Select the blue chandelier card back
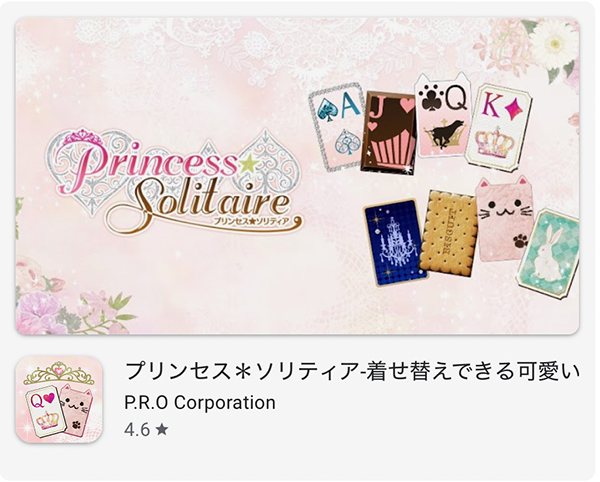The width and height of the screenshot is (600, 482). 395,242
